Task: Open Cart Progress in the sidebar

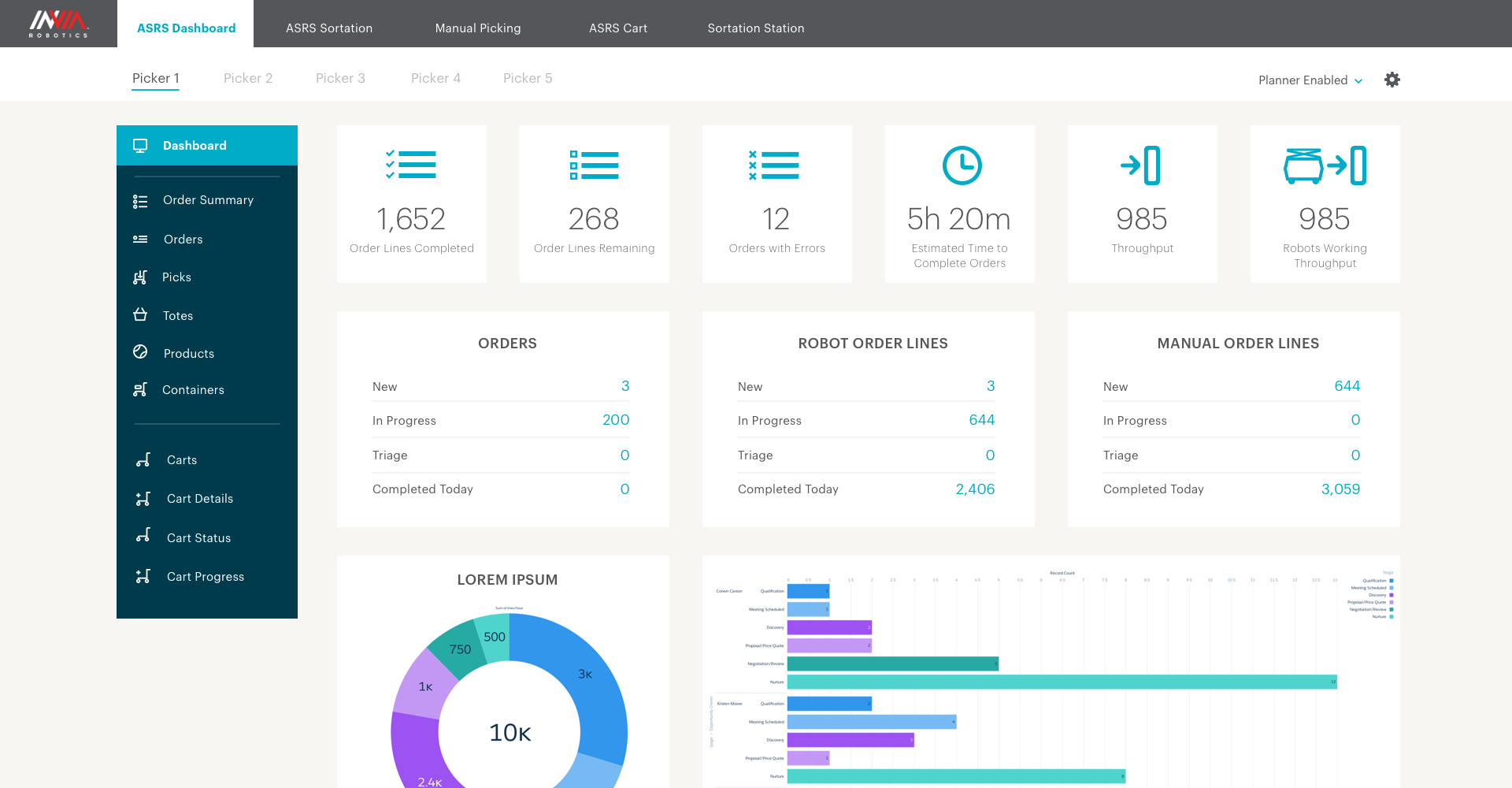Action: [207, 577]
